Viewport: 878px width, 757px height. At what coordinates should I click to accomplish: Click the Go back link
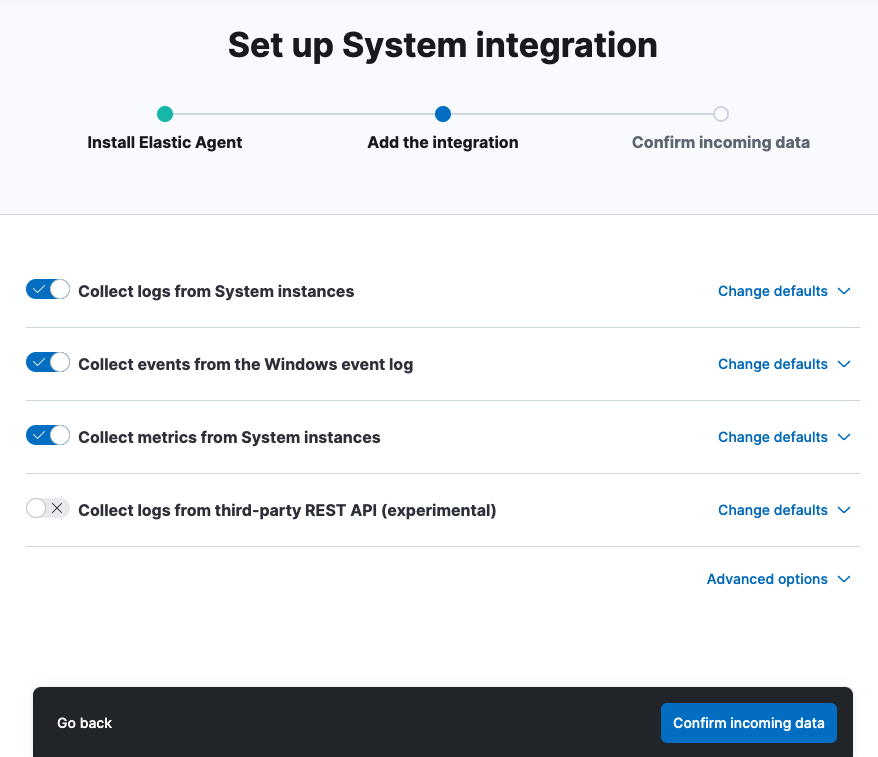point(84,722)
